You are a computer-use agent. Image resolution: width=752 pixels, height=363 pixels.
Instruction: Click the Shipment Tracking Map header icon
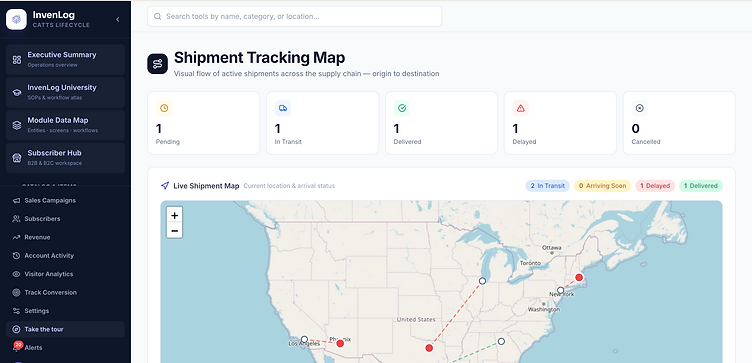coord(157,64)
